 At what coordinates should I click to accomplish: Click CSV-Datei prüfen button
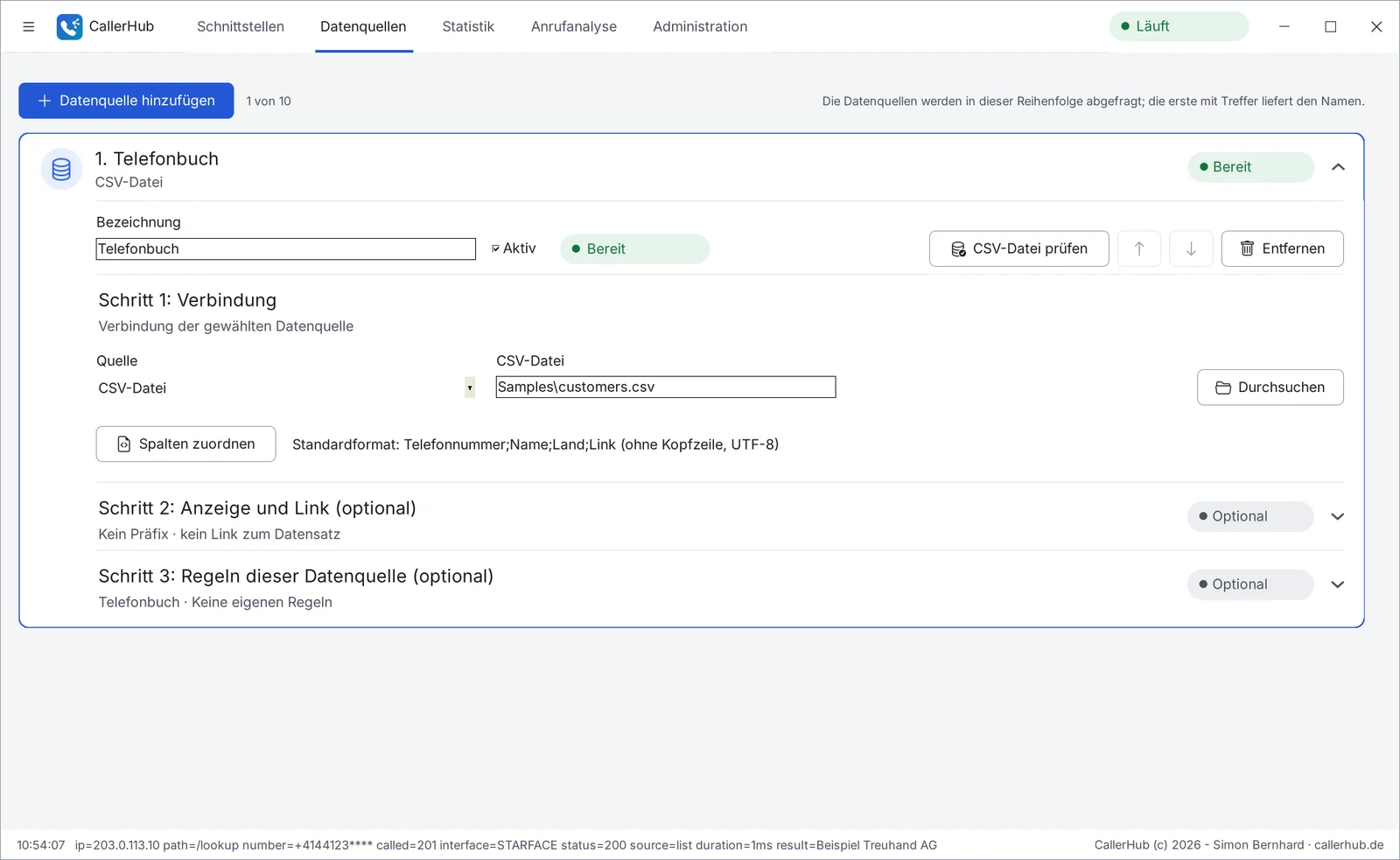tap(1019, 248)
